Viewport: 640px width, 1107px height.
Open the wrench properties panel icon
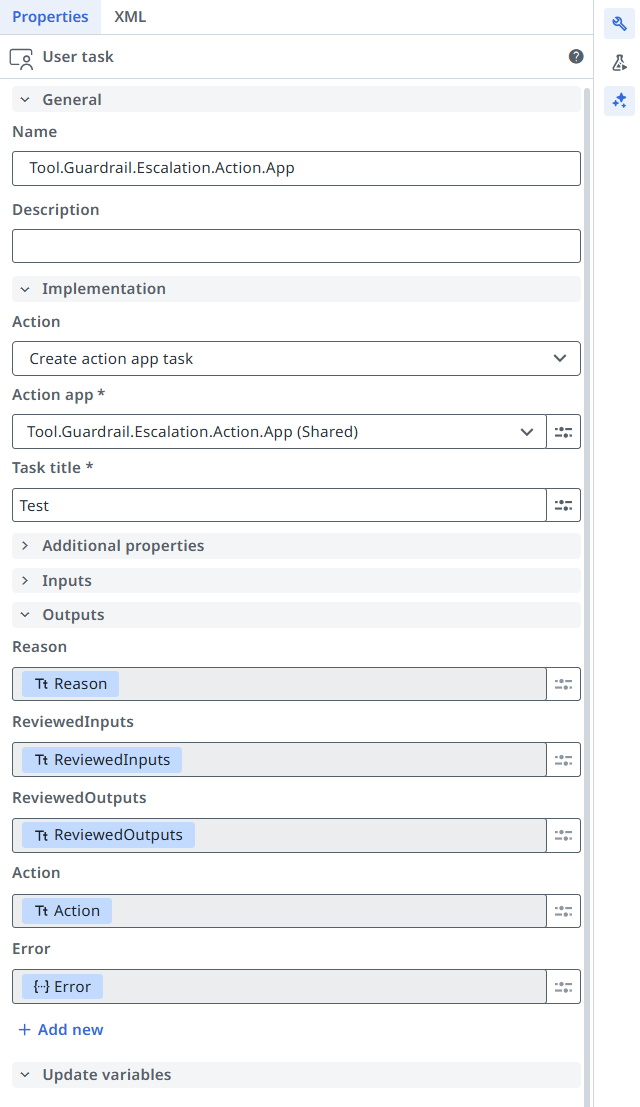pyautogui.click(x=619, y=24)
